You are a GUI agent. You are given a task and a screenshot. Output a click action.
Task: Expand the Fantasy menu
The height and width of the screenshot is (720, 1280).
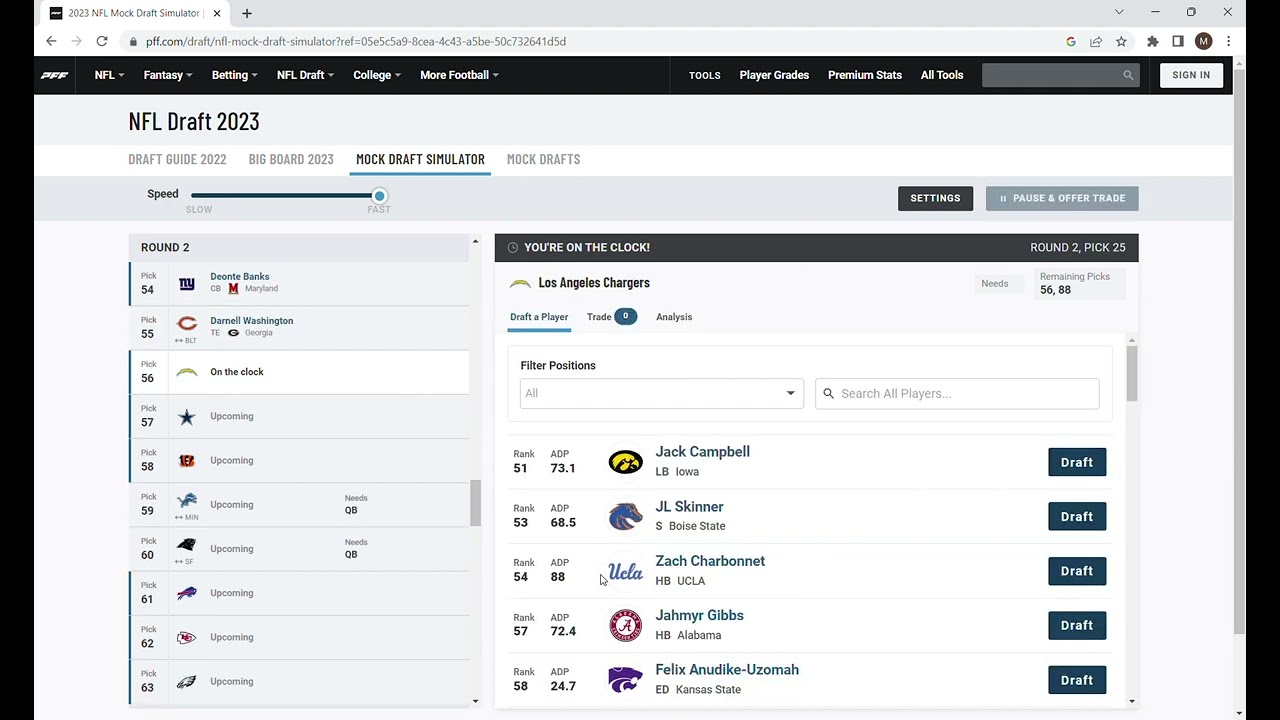tap(168, 75)
